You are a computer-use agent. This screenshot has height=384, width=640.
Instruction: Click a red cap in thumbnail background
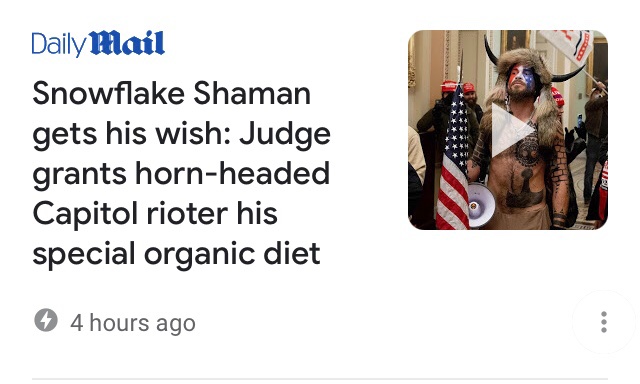pos(449,86)
